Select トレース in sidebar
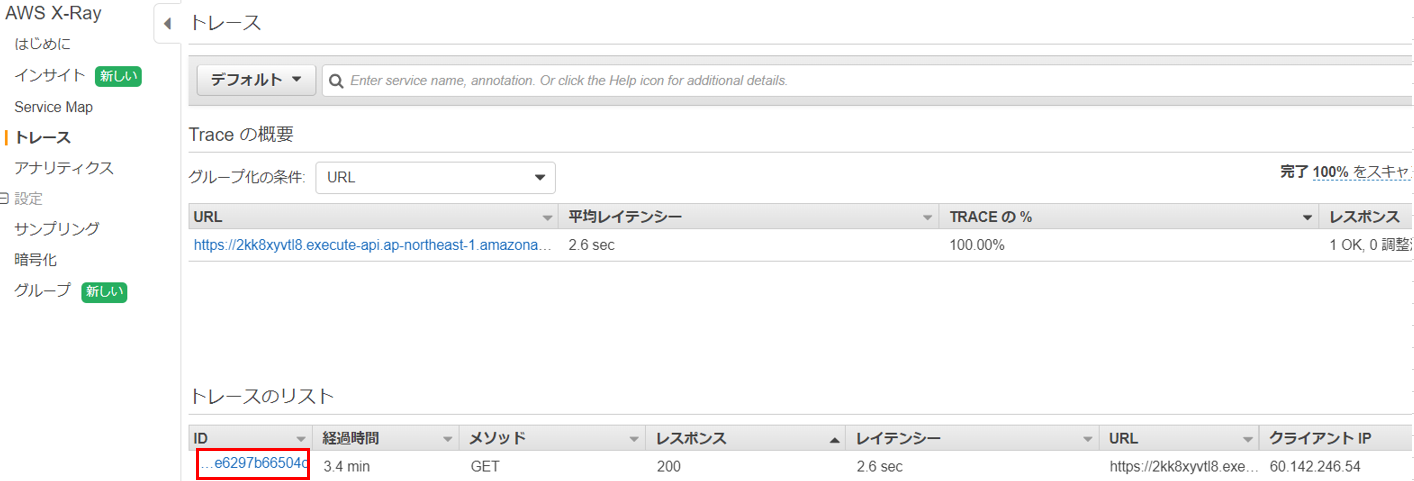The width and height of the screenshot is (1414, 481). (42, 137)
